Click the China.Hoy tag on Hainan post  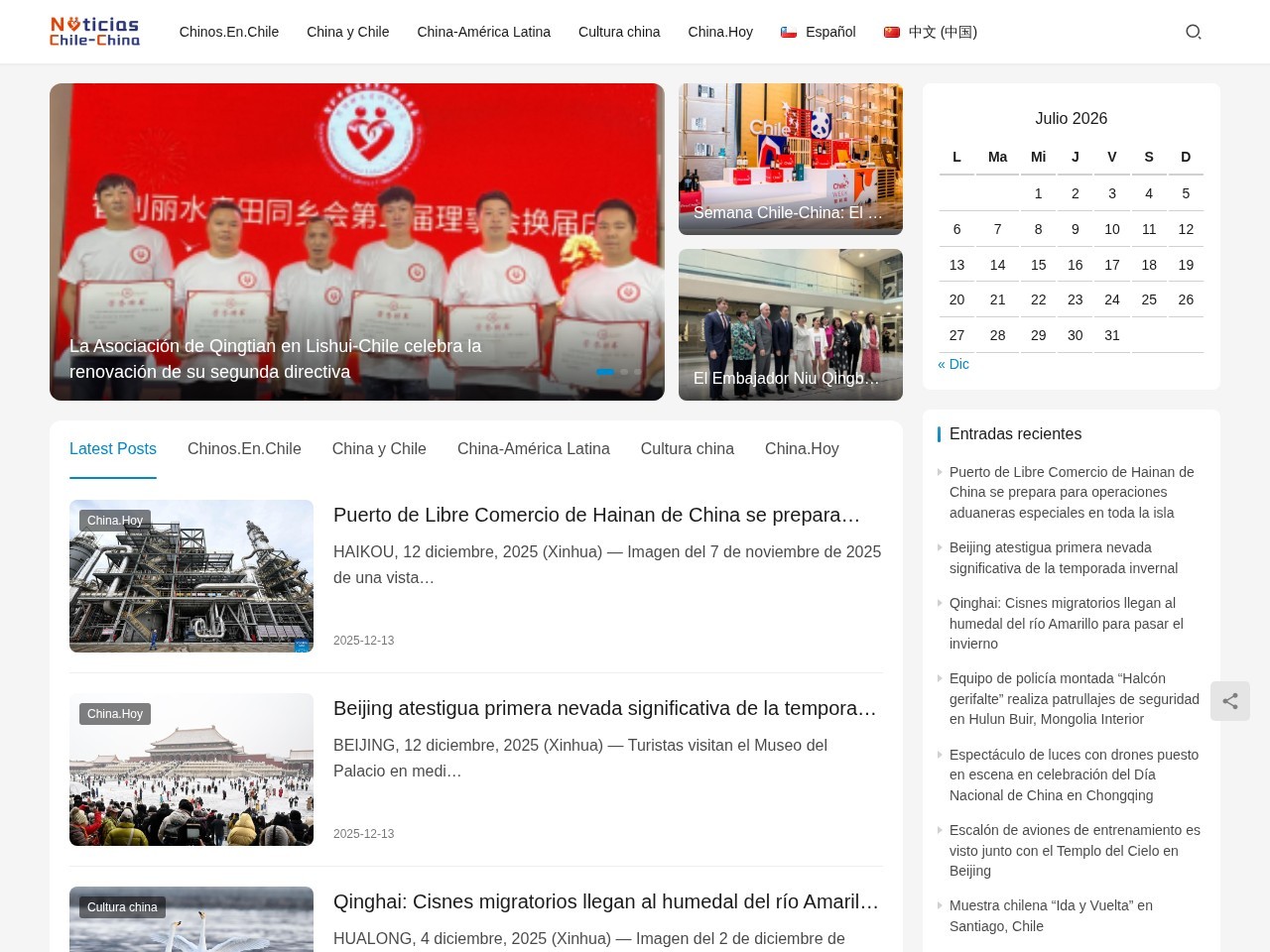pos(115,521)
